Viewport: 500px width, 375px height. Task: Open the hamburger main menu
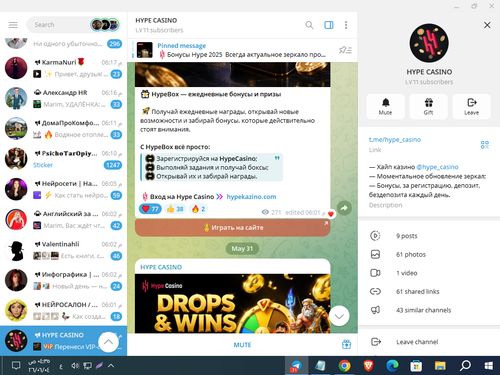point(13,25)
